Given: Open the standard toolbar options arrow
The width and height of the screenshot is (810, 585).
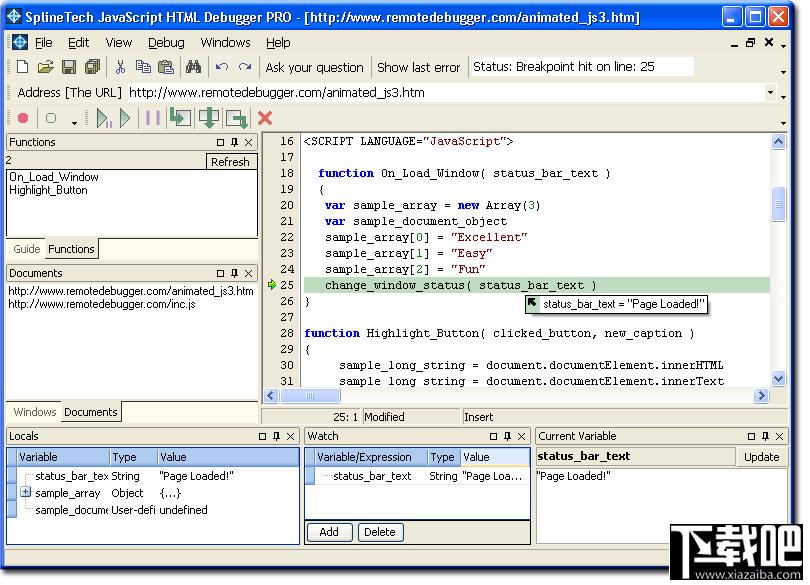Looking at the screenshot, I should [x=784, y=72].
